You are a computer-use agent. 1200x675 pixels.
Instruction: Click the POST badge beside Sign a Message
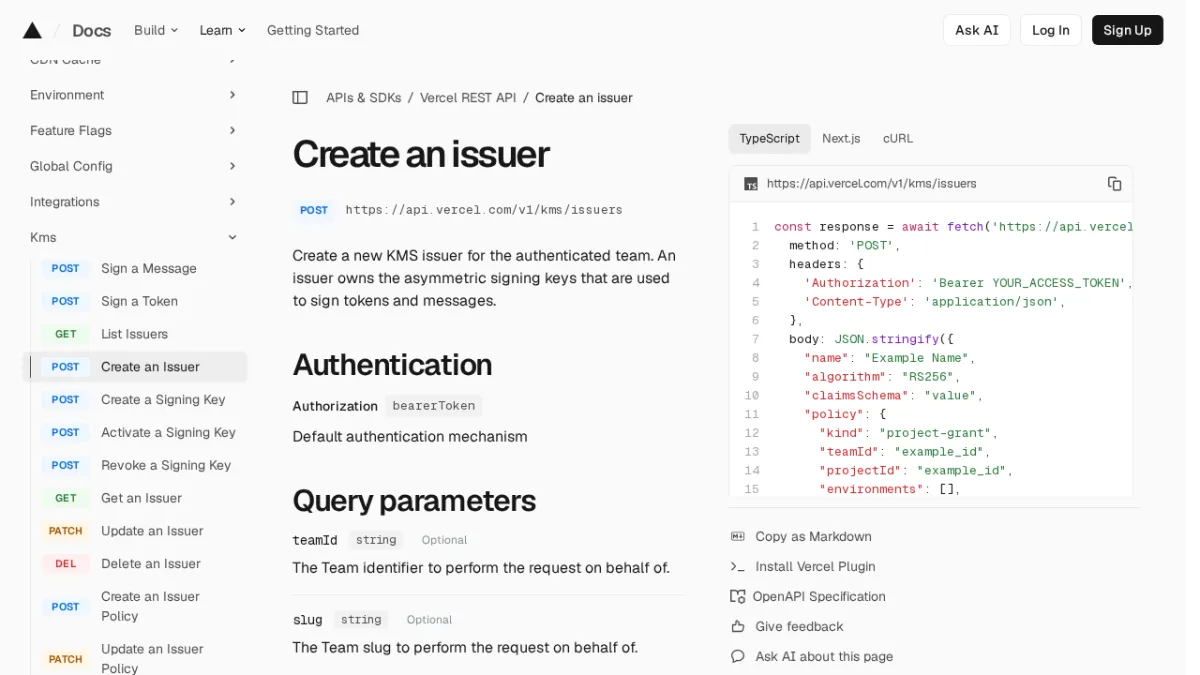click(x=66, y=269)
